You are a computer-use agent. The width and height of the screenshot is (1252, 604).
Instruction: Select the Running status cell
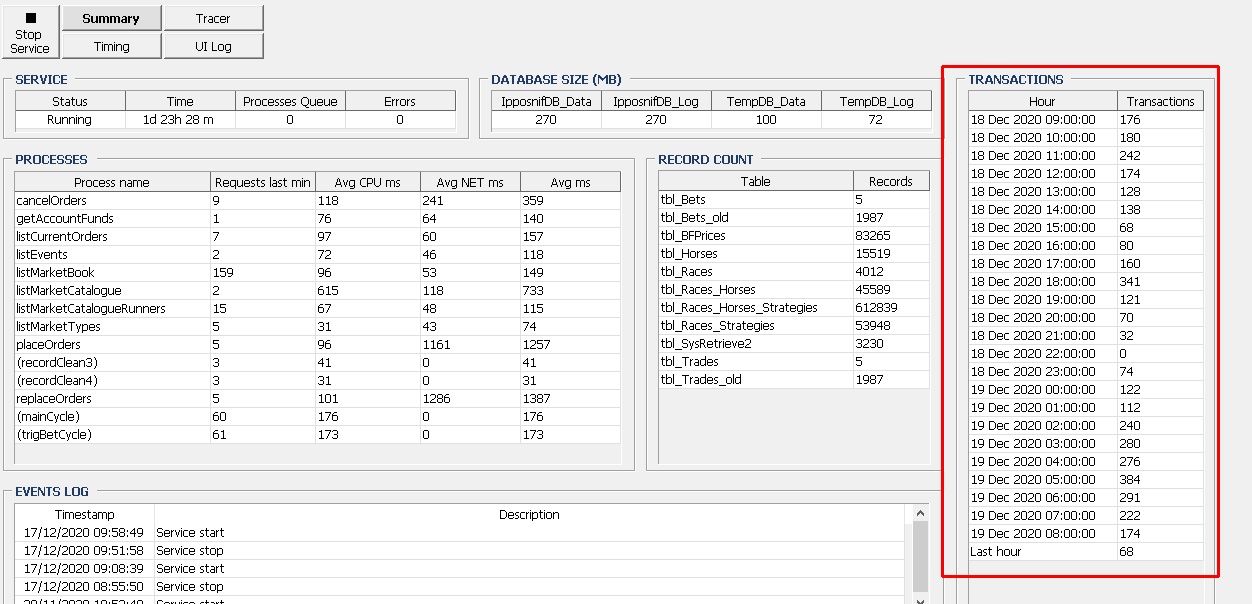point(70,120)
